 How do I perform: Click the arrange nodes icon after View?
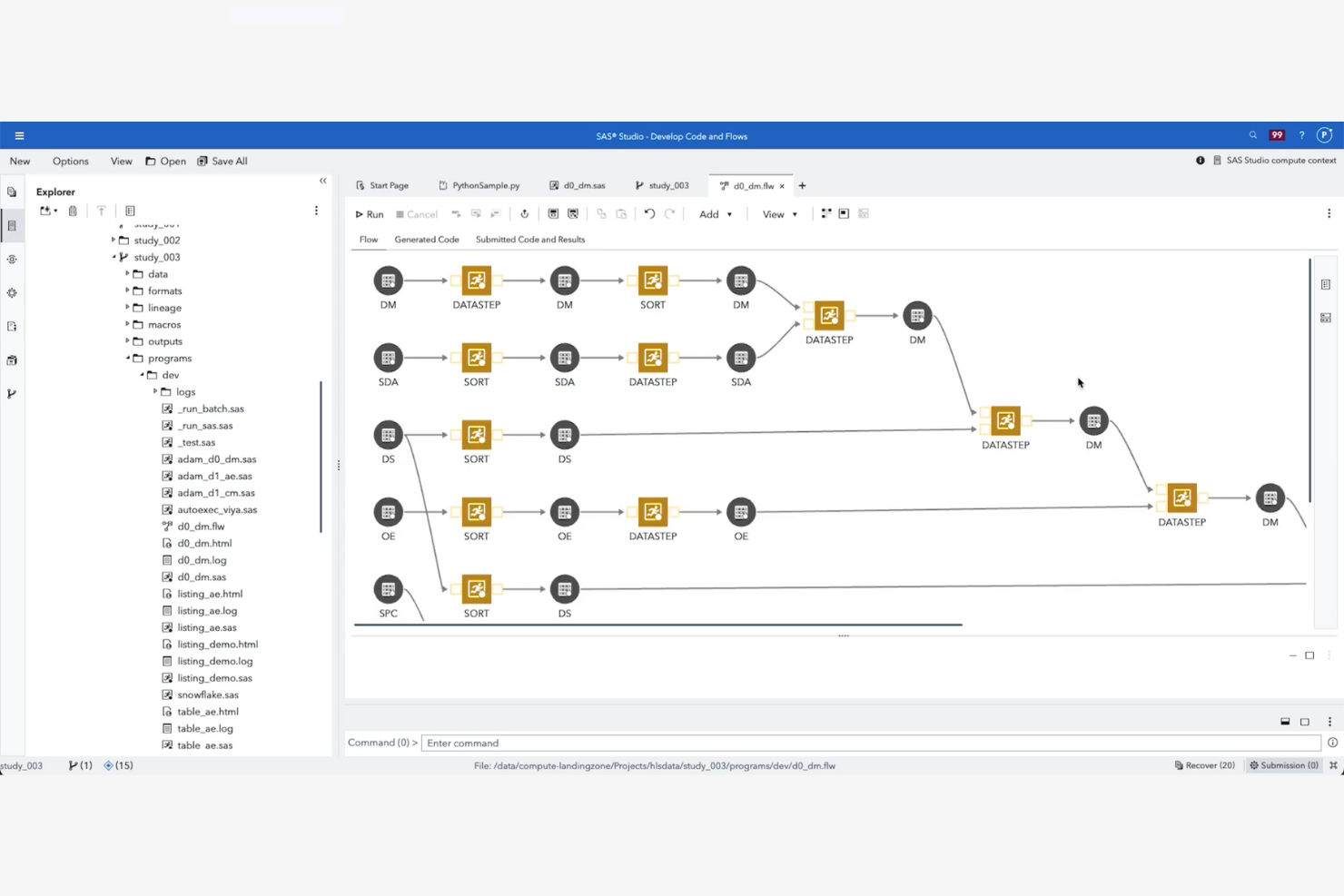(x=826, y=214)
